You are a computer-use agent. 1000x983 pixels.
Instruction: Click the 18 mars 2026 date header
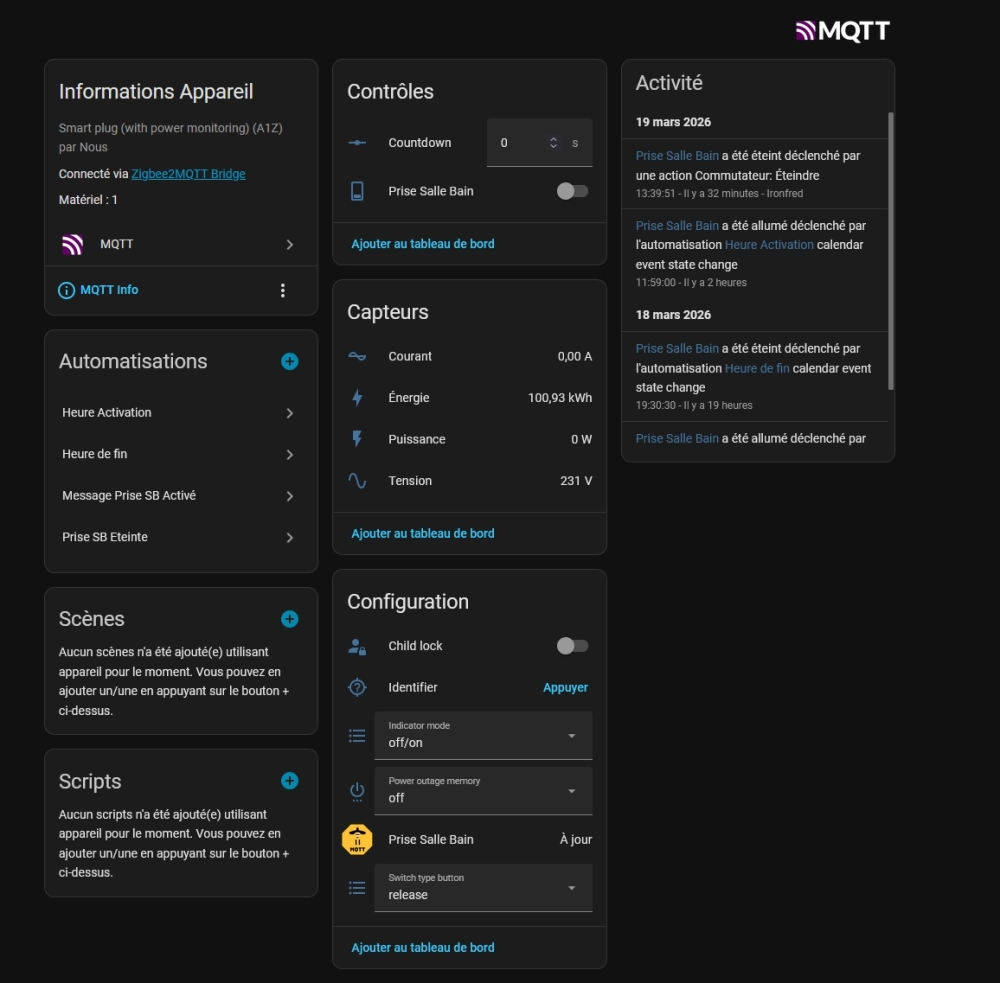[x=673, y=315]
